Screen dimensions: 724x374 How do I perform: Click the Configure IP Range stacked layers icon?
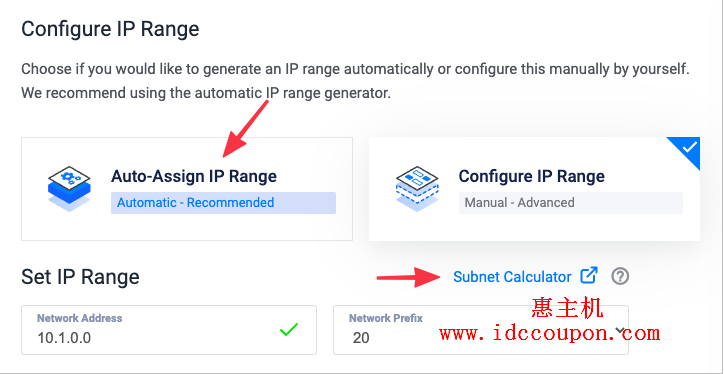417,189
